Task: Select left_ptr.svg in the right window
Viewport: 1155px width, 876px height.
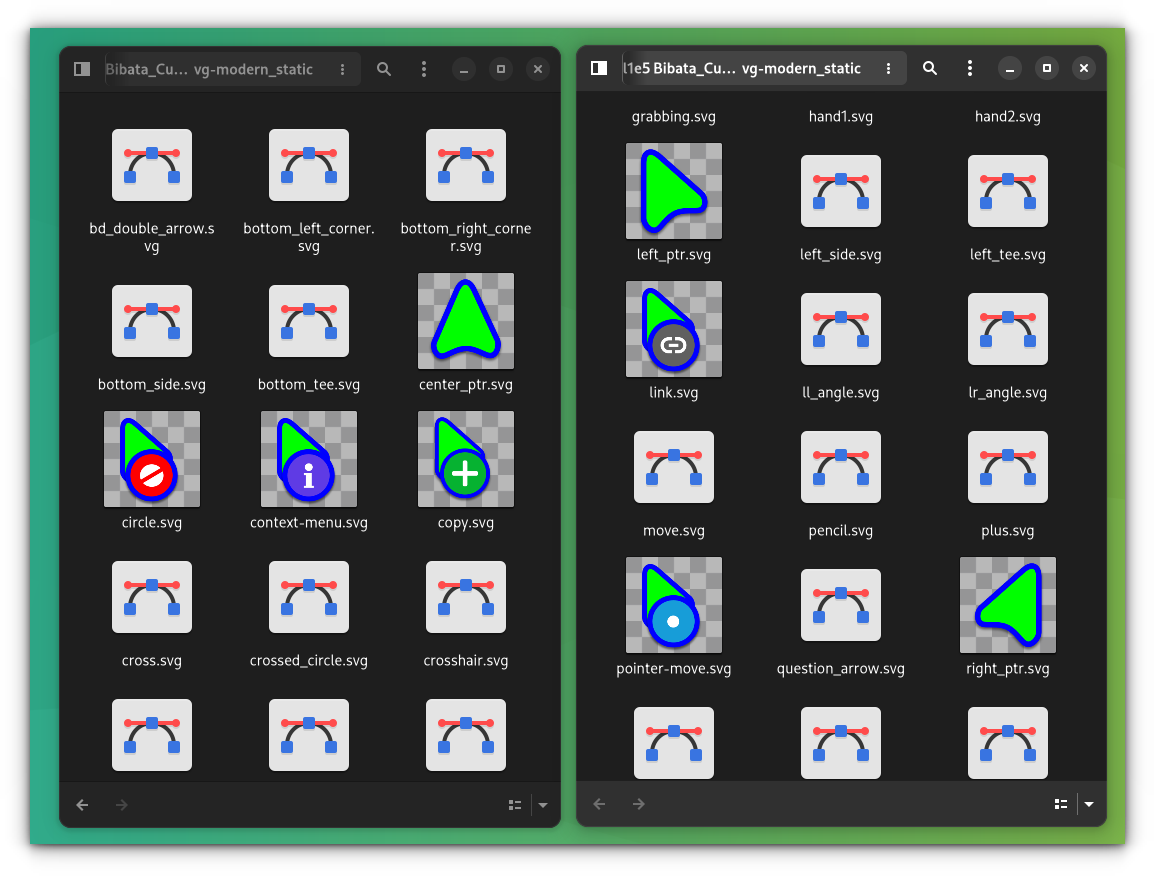Action: pyautogui.click(x=673, y=191)
